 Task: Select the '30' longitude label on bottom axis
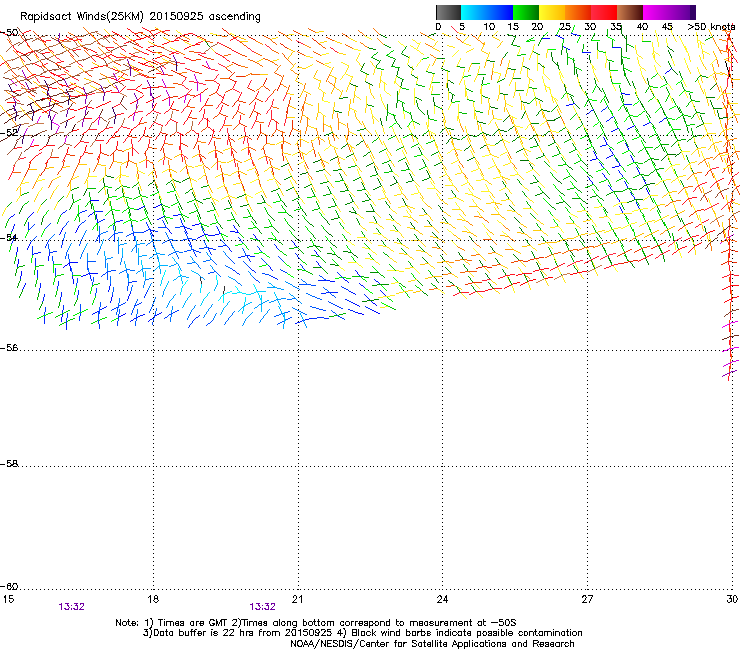(x=732, y=599)
